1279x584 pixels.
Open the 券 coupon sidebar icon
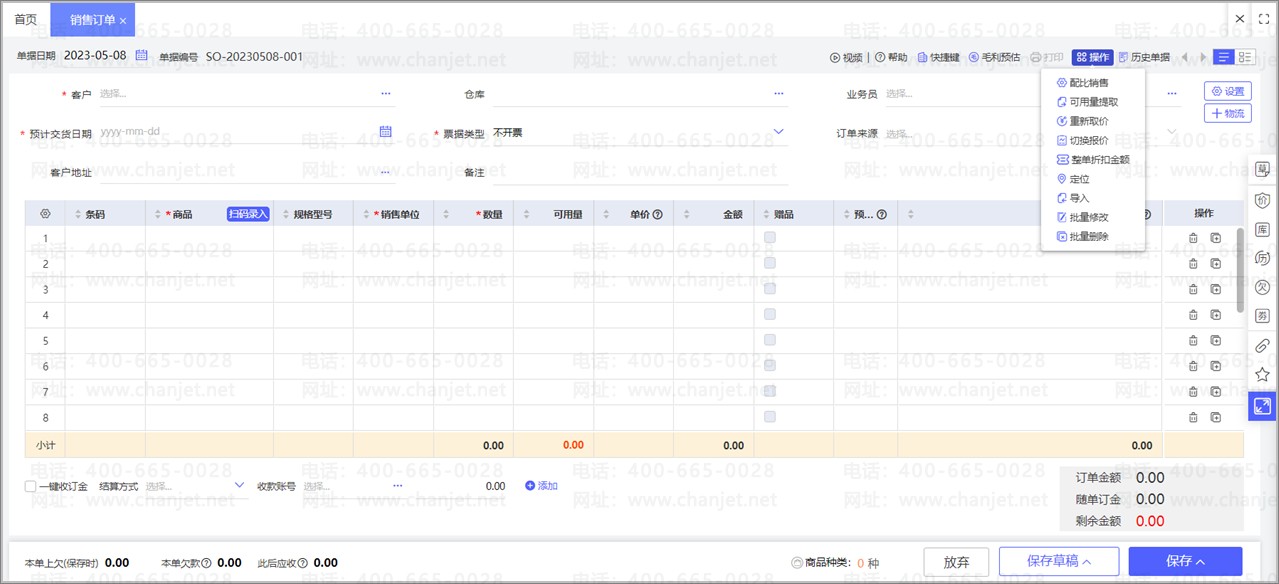tap(1262, 316)
